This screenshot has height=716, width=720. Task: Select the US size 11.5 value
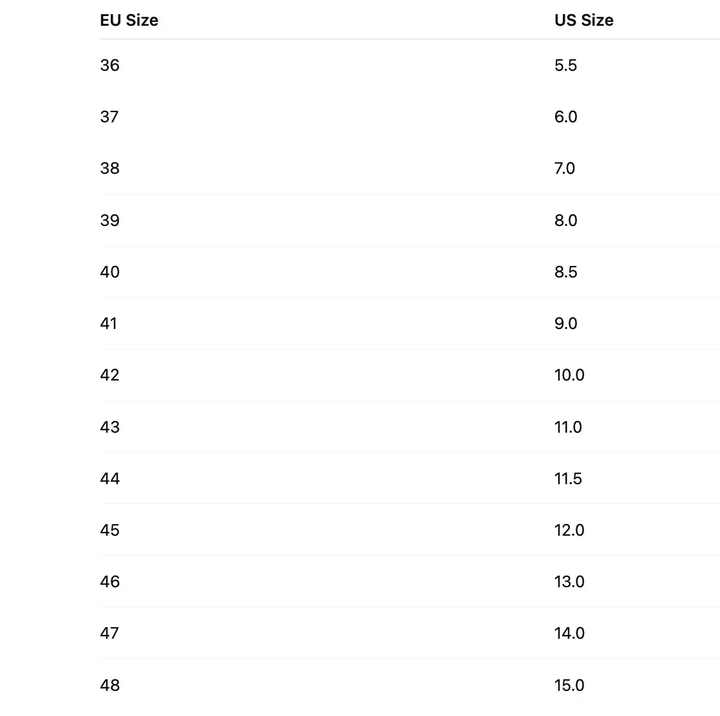[568, 479]
